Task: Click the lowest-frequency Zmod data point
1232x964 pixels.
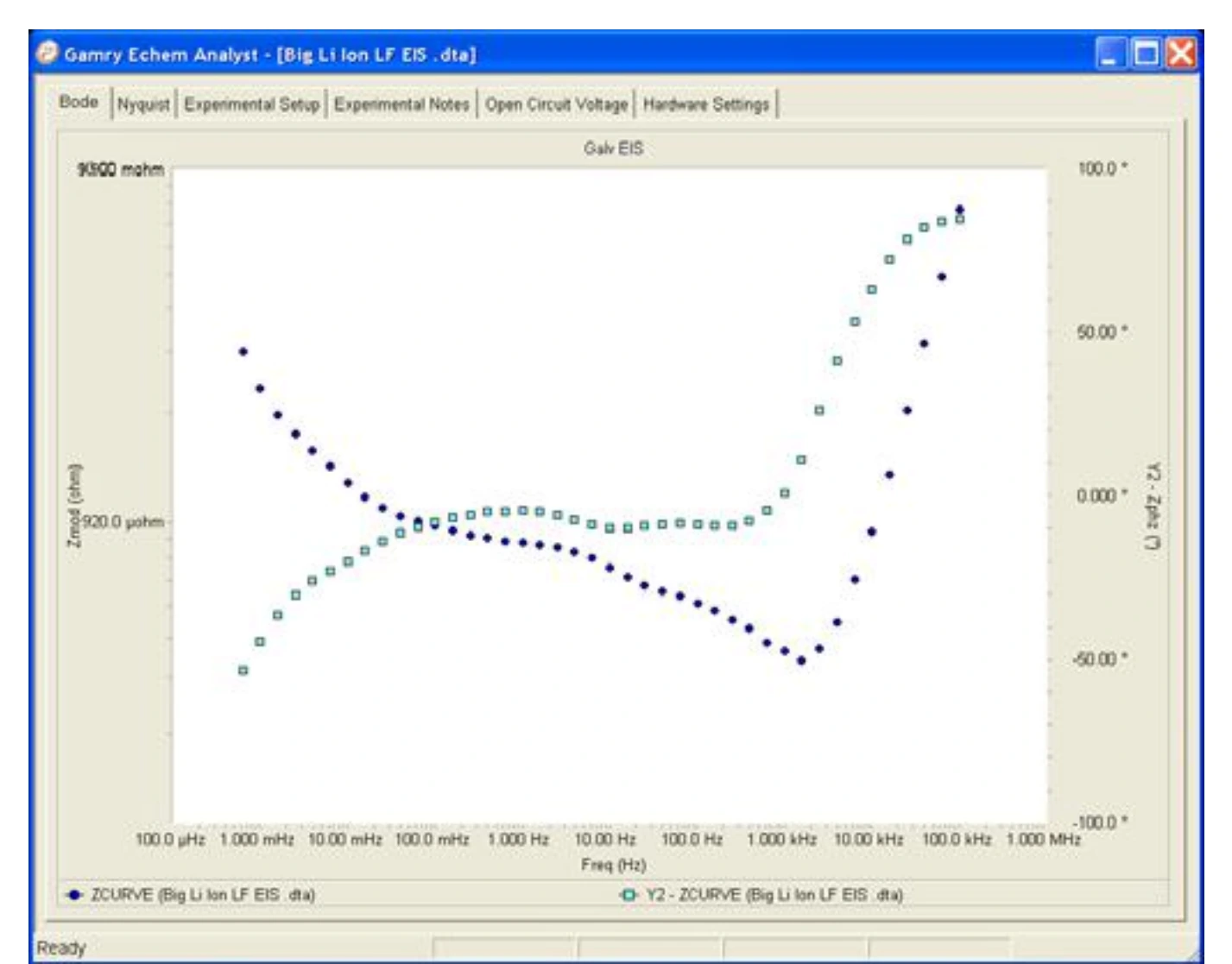Action: click(243, 351)
